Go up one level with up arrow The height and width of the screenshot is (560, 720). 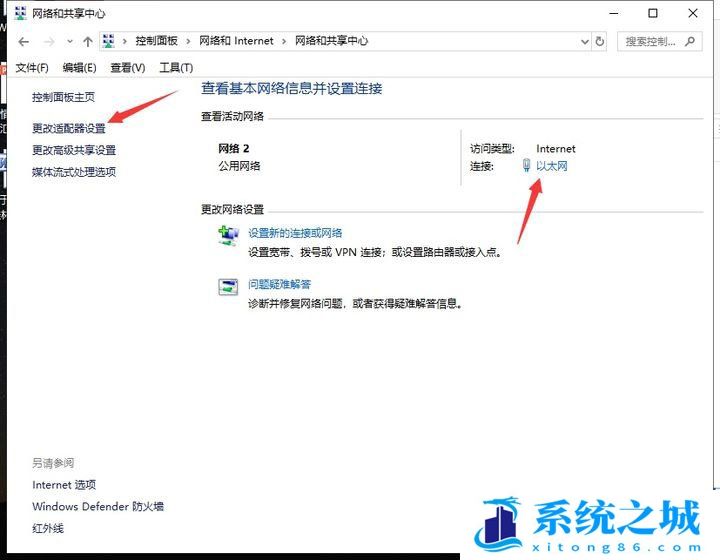(x=88, y=42)
